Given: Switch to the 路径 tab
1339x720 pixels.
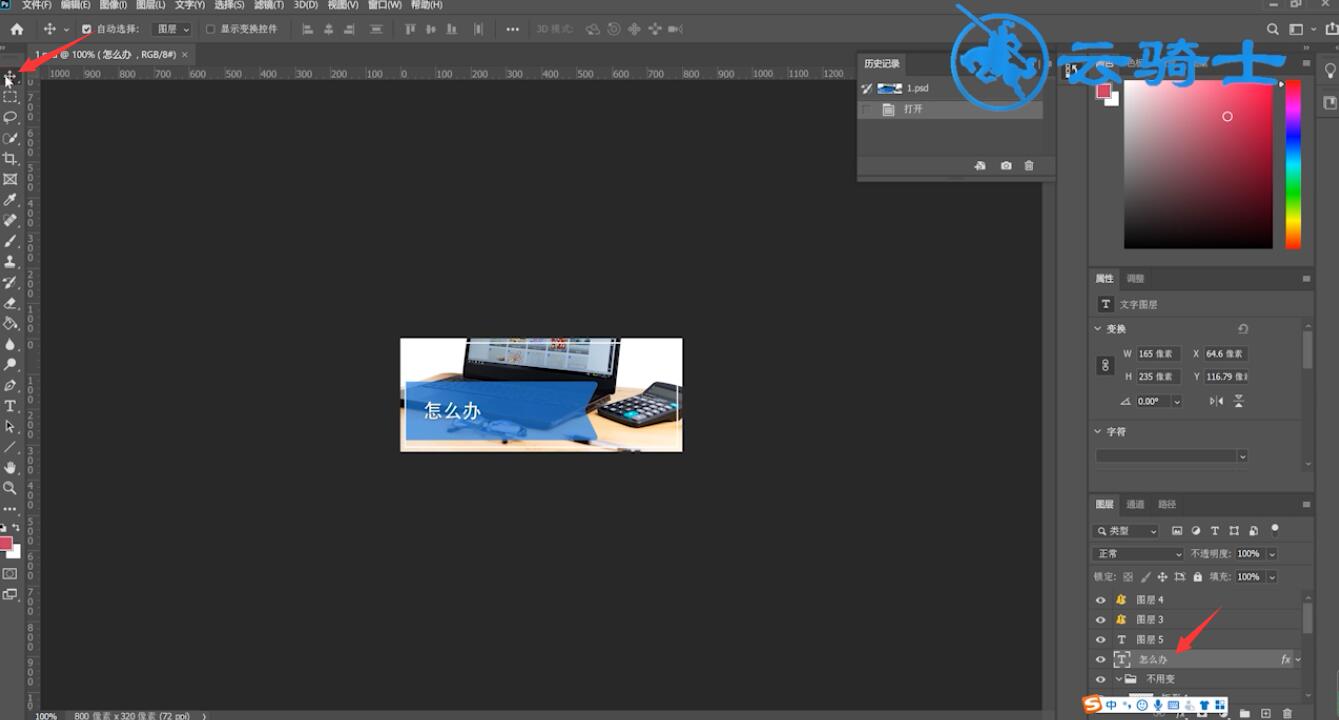Looking at the screenshot, I should click(1167, 504).
